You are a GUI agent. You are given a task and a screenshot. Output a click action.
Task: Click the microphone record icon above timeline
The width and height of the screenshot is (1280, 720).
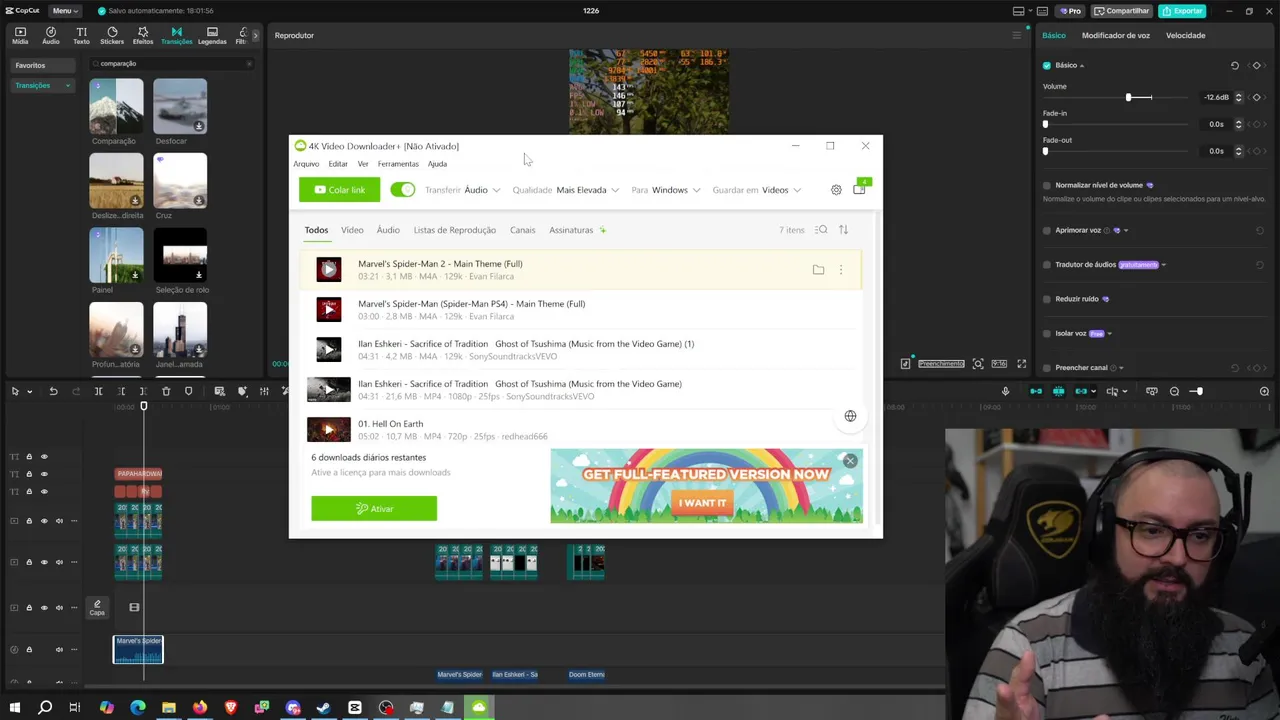[x=1006, y=391]
